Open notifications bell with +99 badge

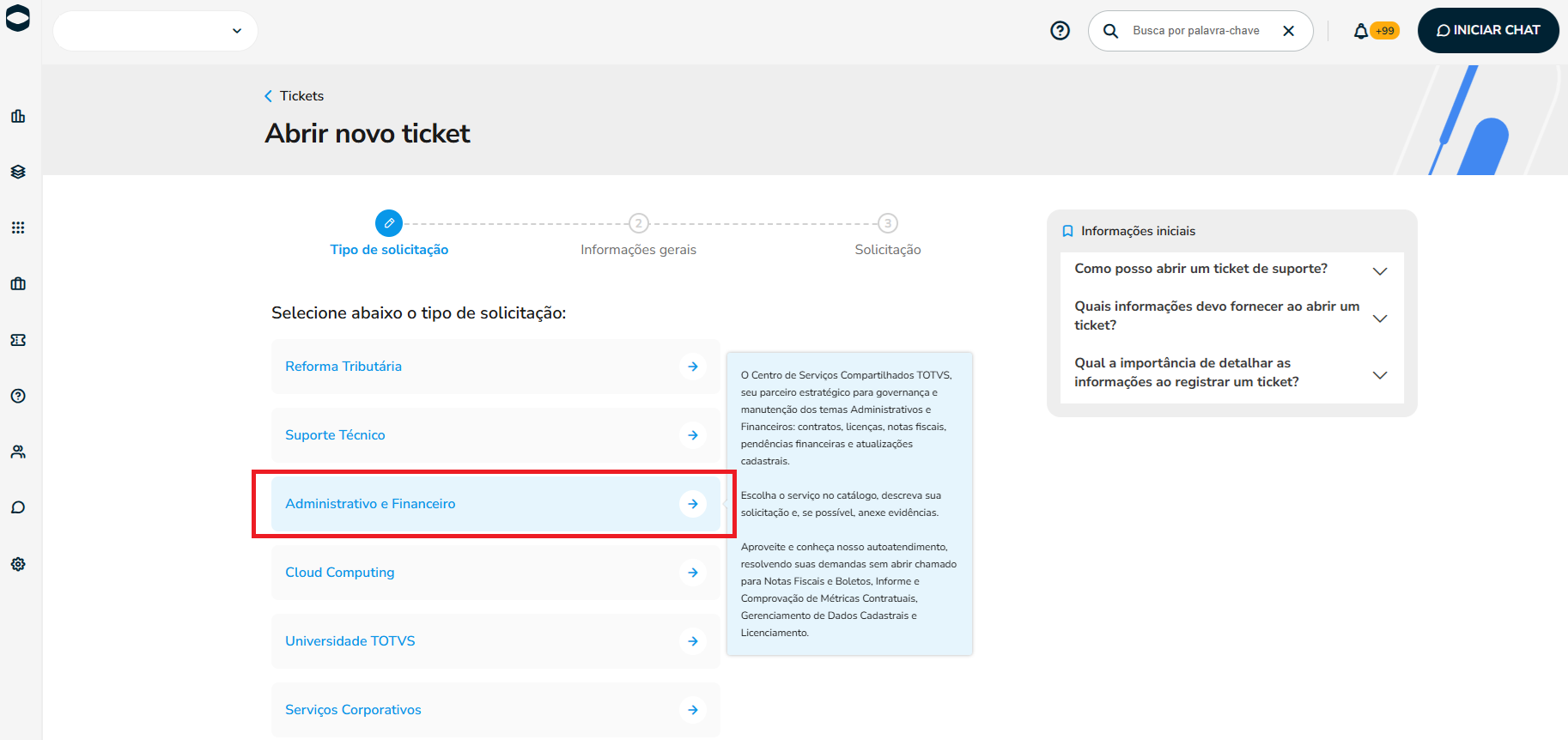tap(1376, 31)
